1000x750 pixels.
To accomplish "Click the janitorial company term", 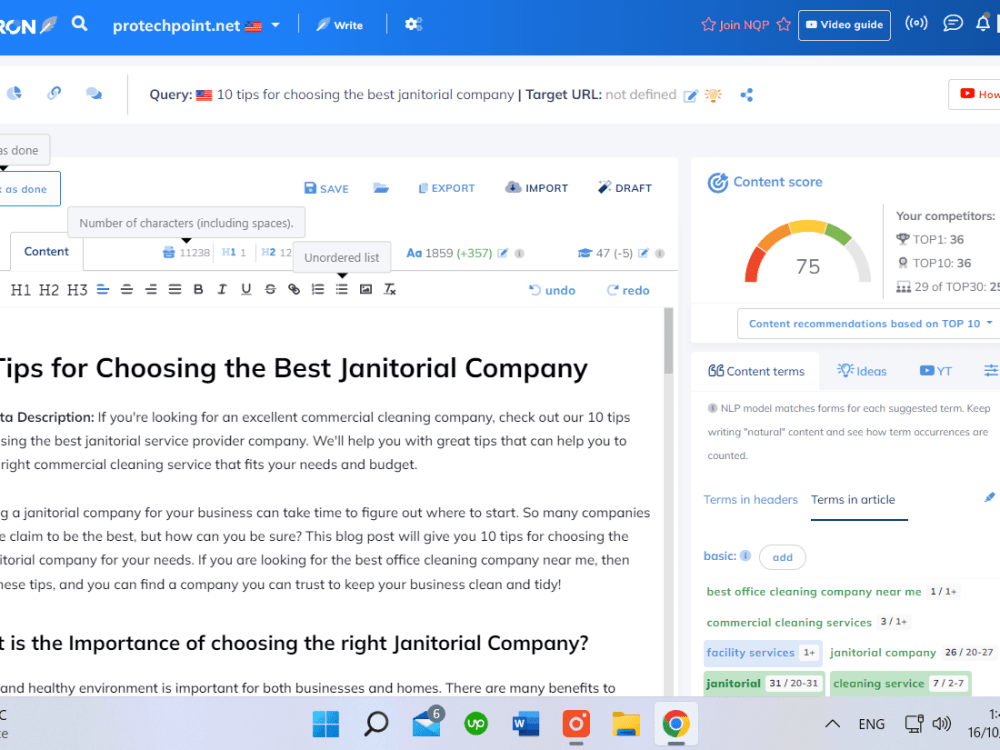I will point(883,652).
